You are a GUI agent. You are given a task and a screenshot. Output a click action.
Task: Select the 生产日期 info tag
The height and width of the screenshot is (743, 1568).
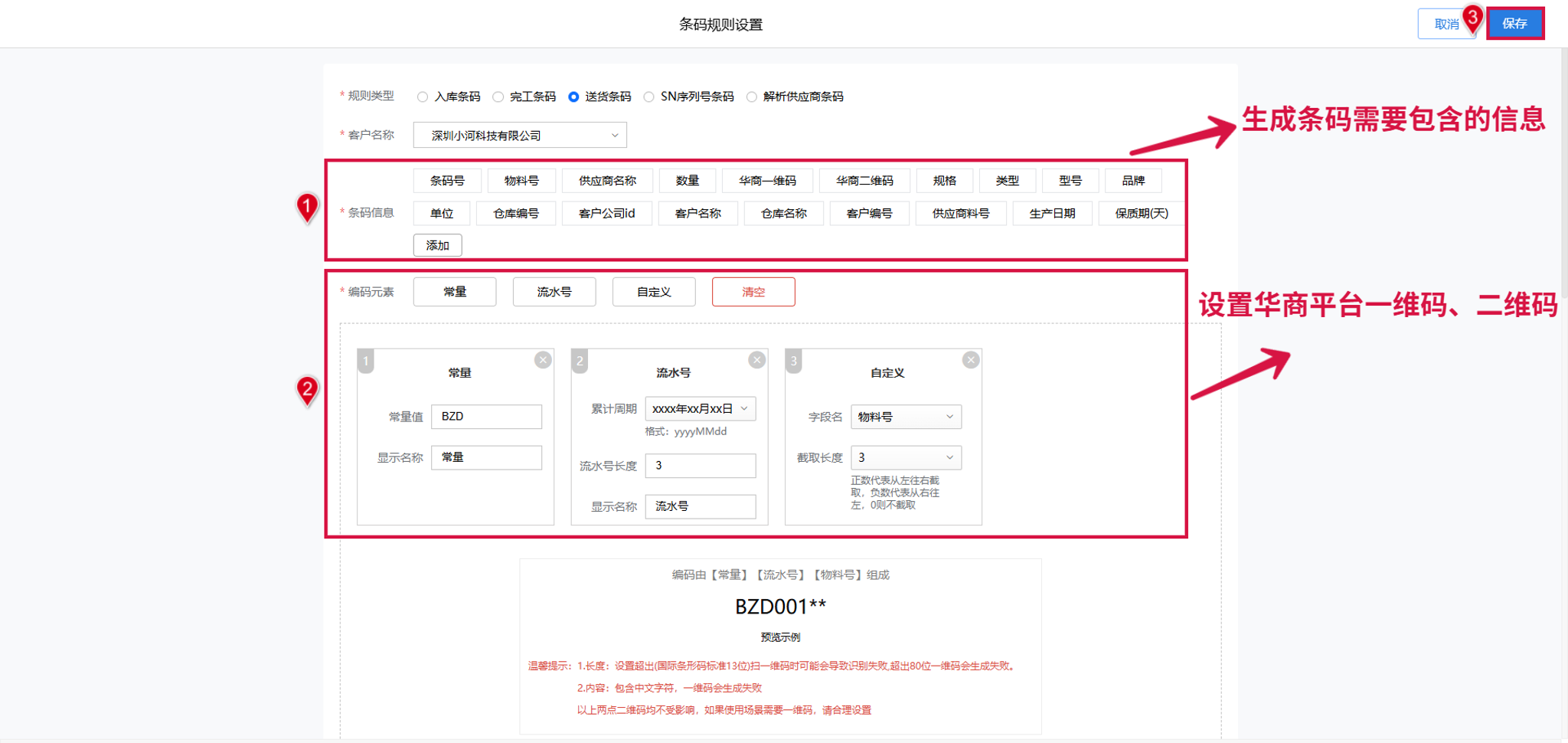point(1052,213)
